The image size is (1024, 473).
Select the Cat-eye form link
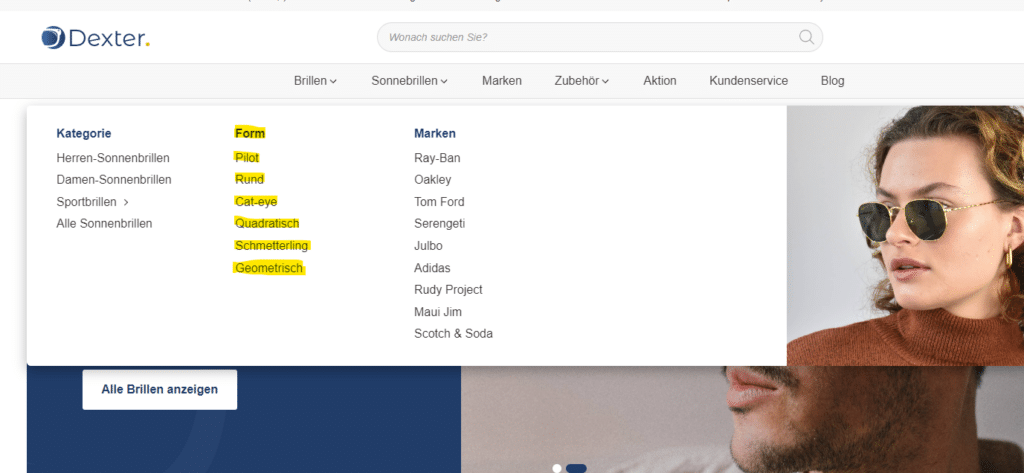(256, 202)
